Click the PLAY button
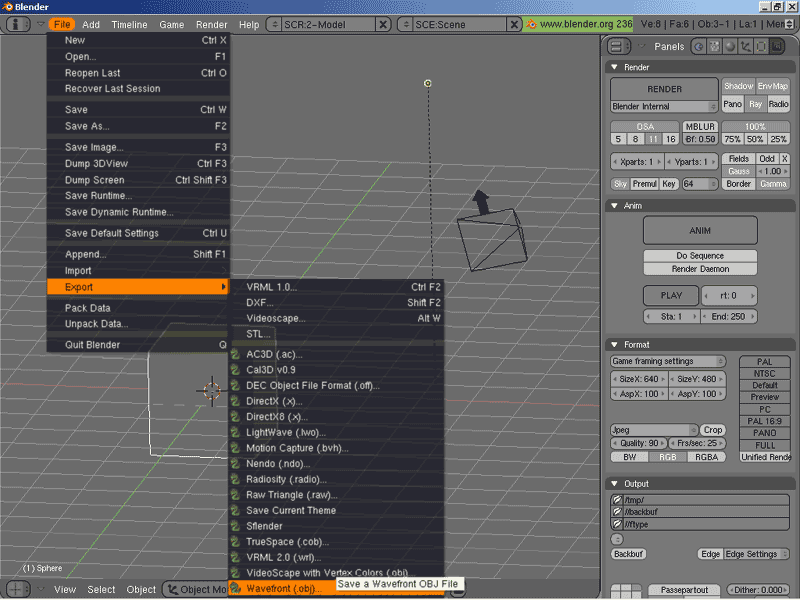800x600 pixels. 670,295
